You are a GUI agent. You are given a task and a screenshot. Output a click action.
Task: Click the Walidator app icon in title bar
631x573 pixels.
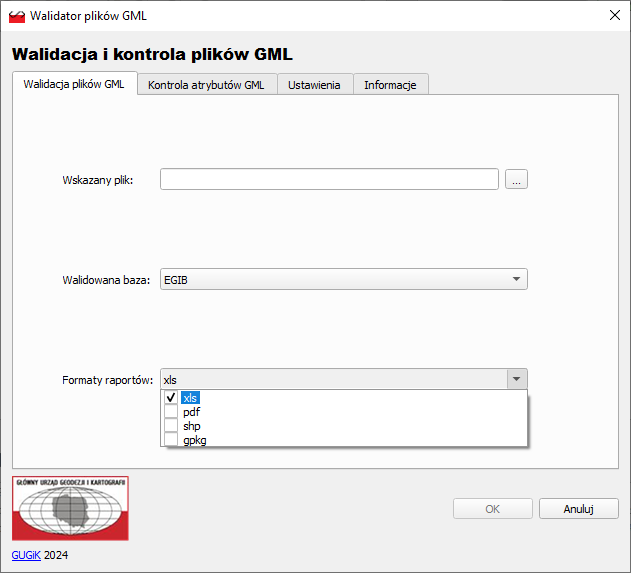tap(16, 15)
